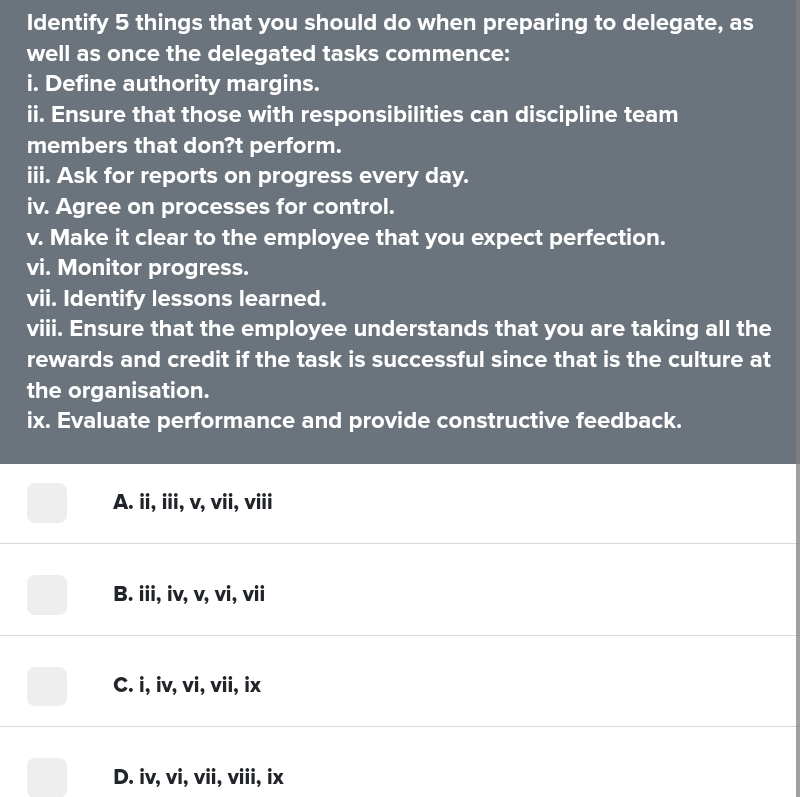The image size is (800, 797).
Task: Click the question prompt text
Action: pos(390,38)
